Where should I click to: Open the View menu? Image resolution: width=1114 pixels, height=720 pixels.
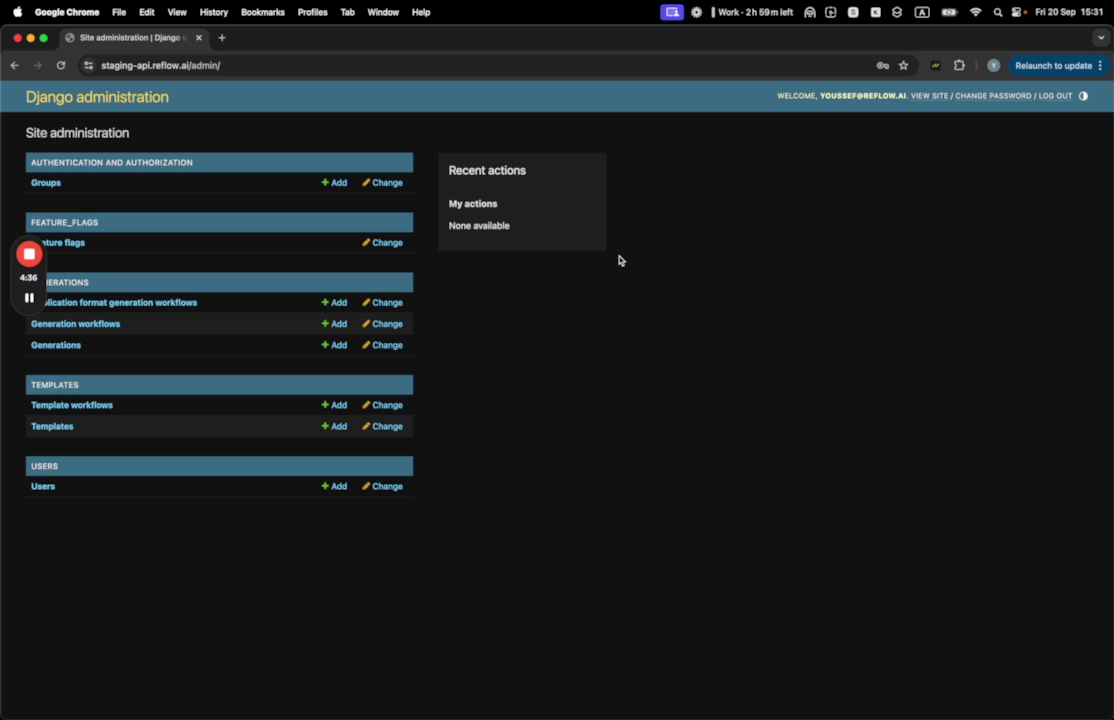click(177, 12)
